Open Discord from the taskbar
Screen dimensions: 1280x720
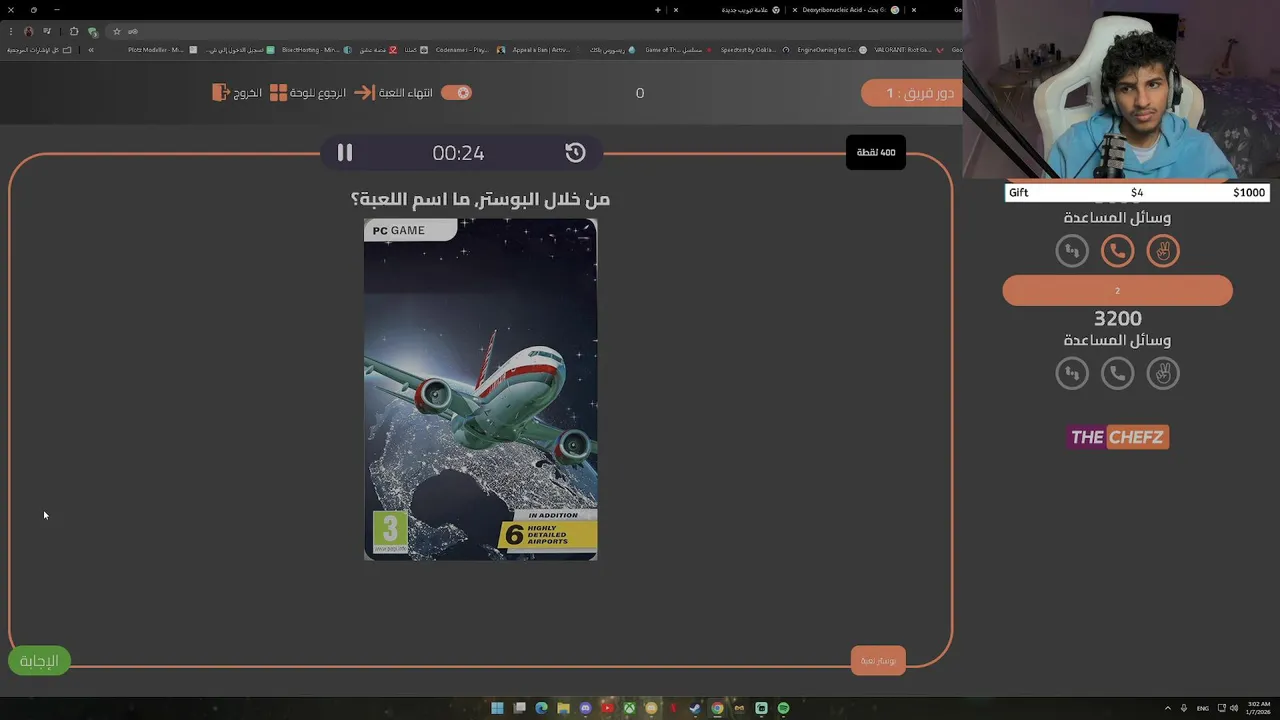point(585,708)
